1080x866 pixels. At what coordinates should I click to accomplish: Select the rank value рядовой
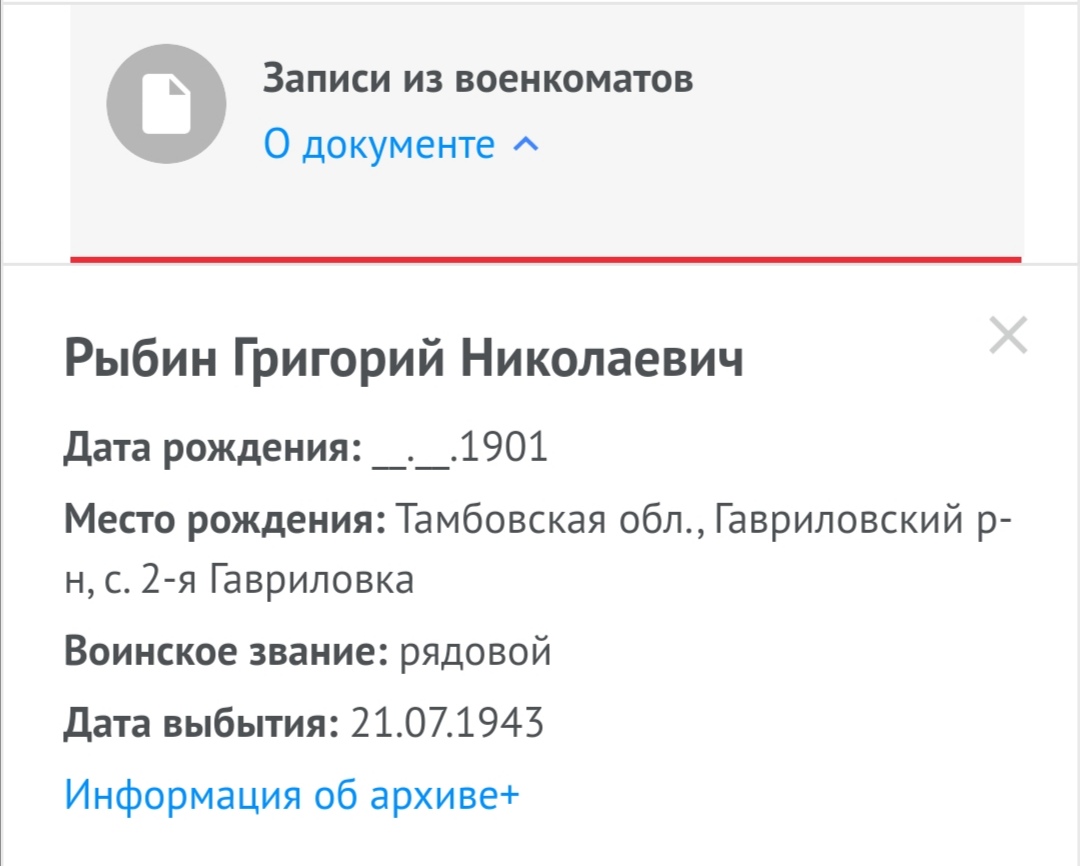(x=475, y=652)
